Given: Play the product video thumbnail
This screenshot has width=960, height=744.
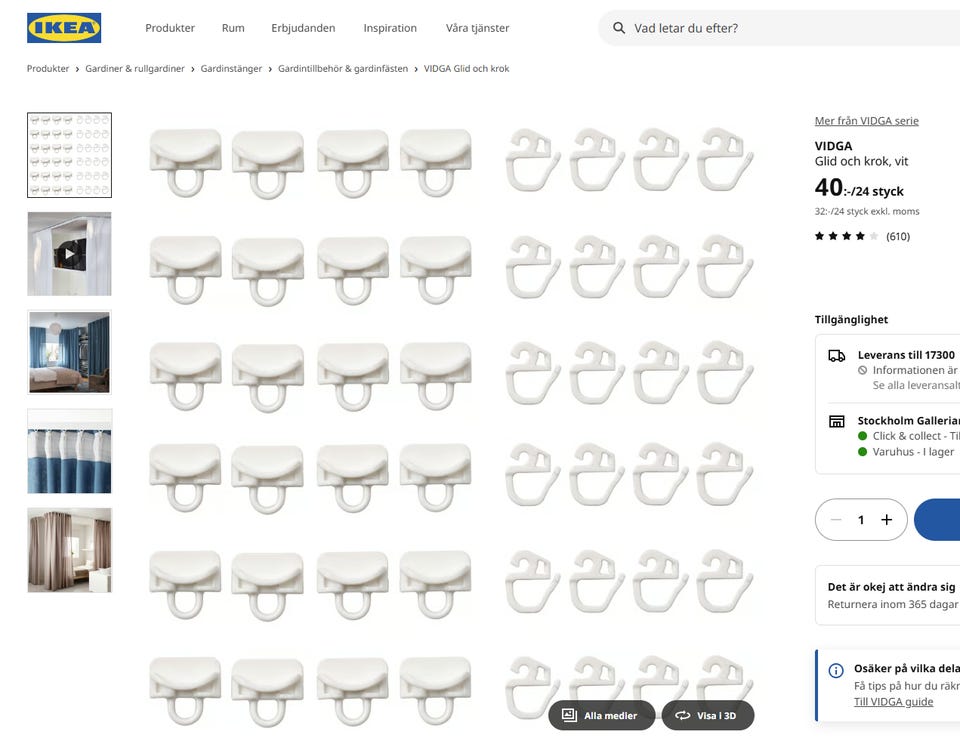Looking at the screenshot, I should click(x=69, y=254).
